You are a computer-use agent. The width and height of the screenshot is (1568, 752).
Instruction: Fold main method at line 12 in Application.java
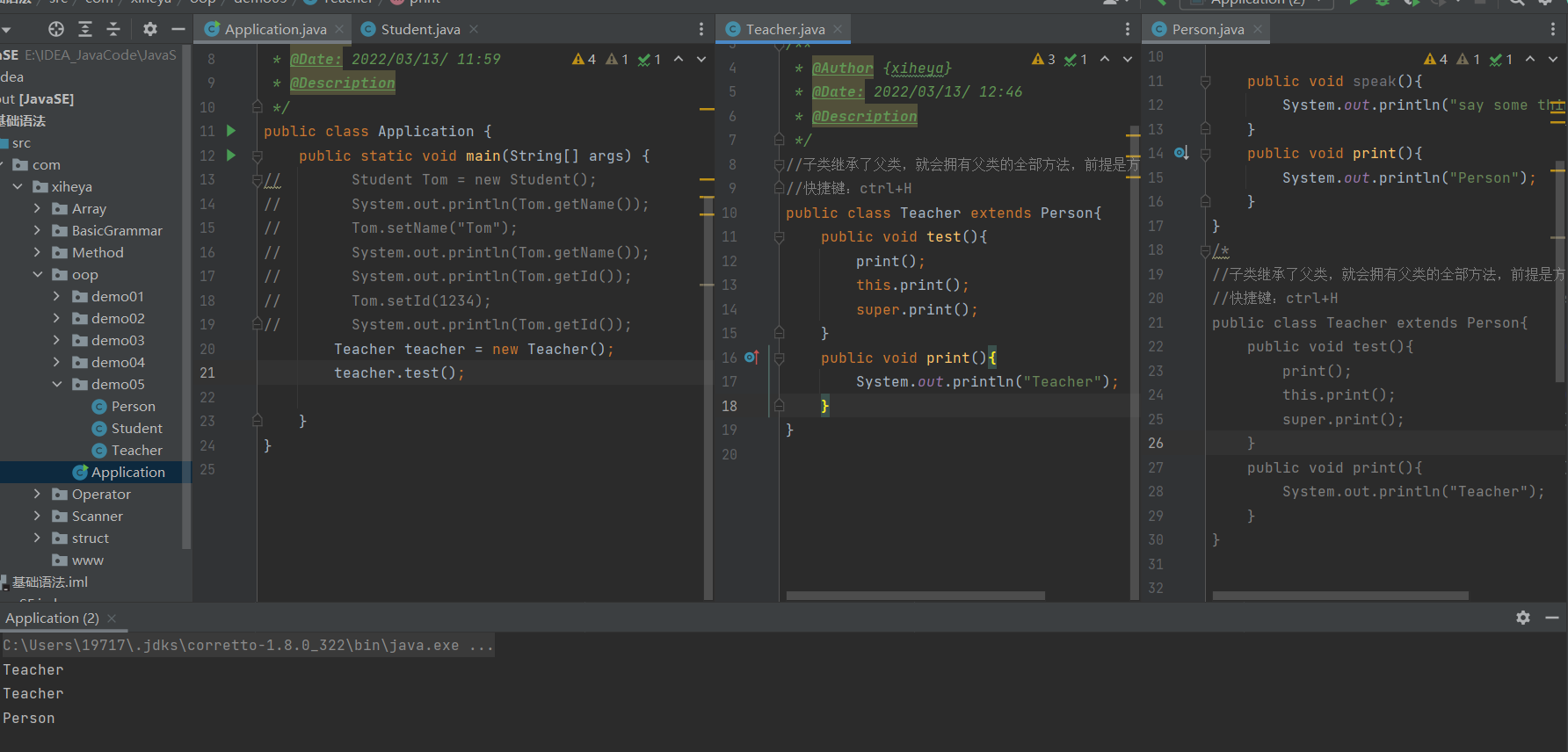258,156
